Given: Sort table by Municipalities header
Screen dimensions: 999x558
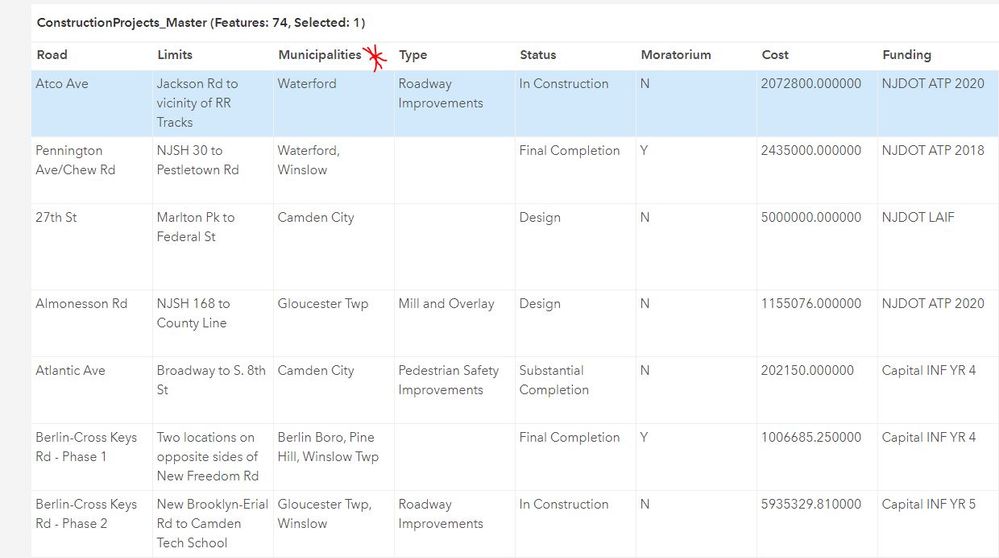Looking at the screenshot, I should pos(319,55).
